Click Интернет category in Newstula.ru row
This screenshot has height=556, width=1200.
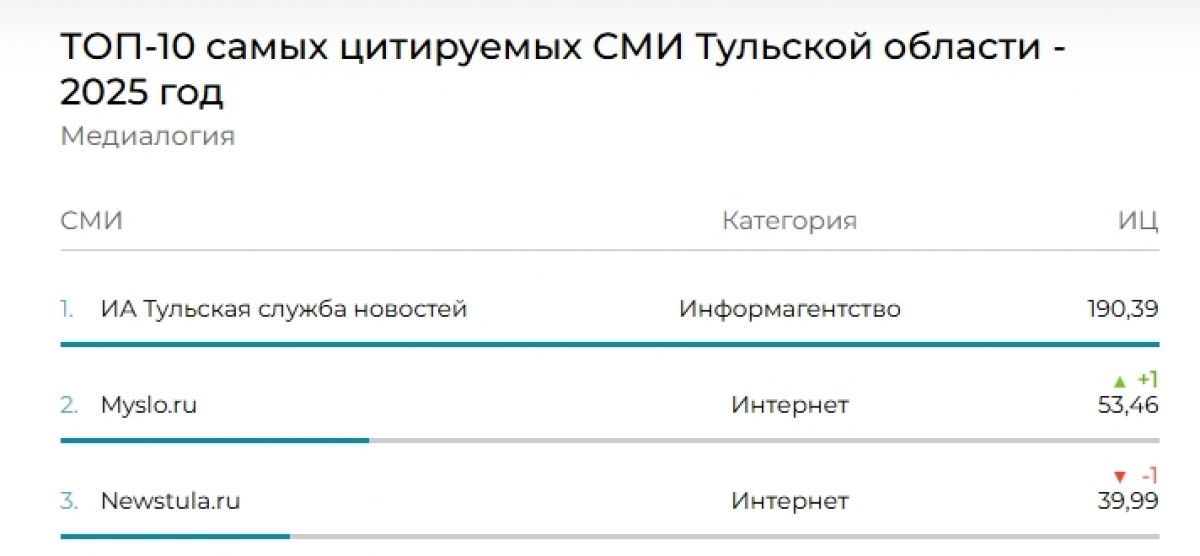point(789,500)
